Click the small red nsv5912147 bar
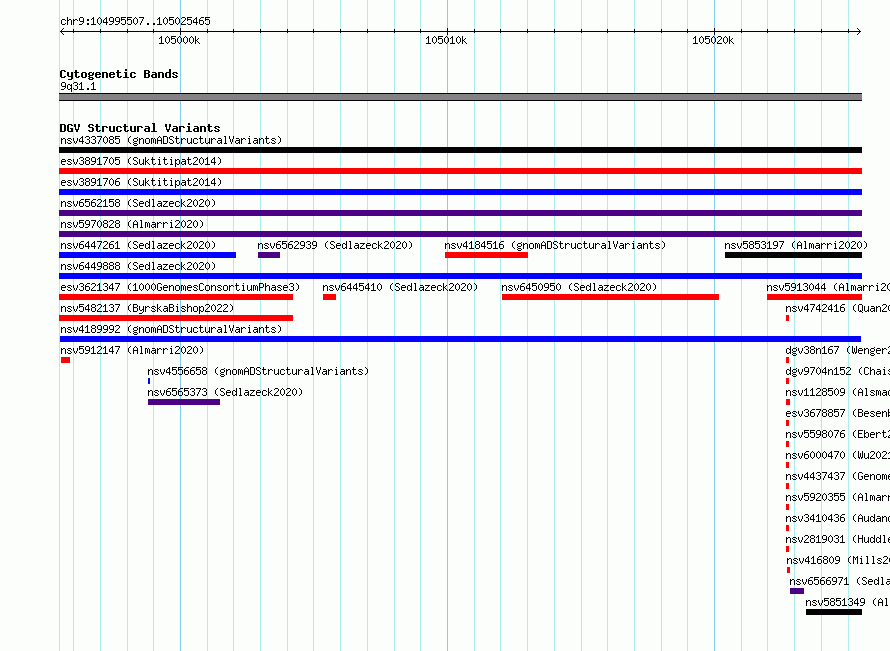This screenshot has height=651, width=890. point(65,360)
